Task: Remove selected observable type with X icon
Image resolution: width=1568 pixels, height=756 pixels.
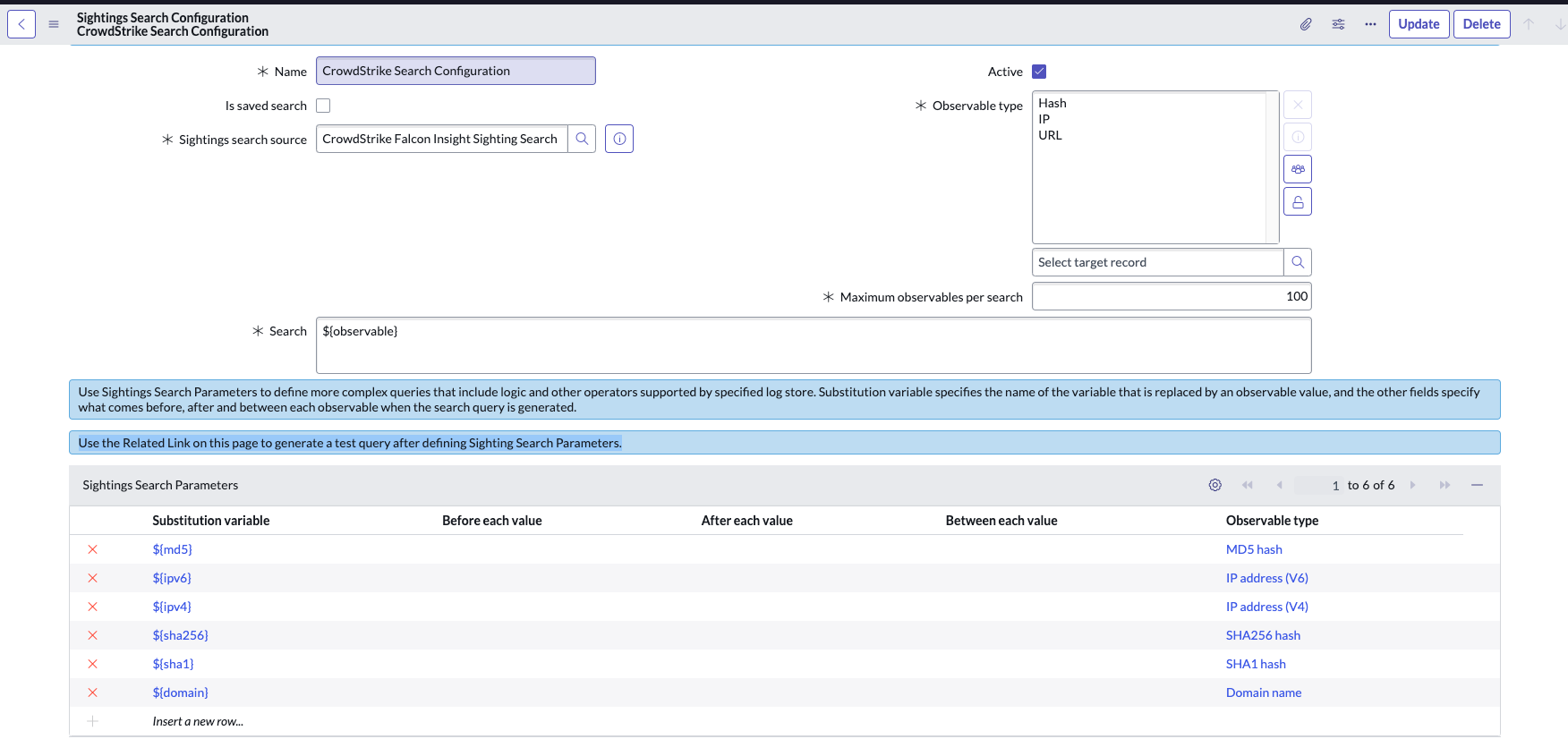Action: [x=1298, y=105]
